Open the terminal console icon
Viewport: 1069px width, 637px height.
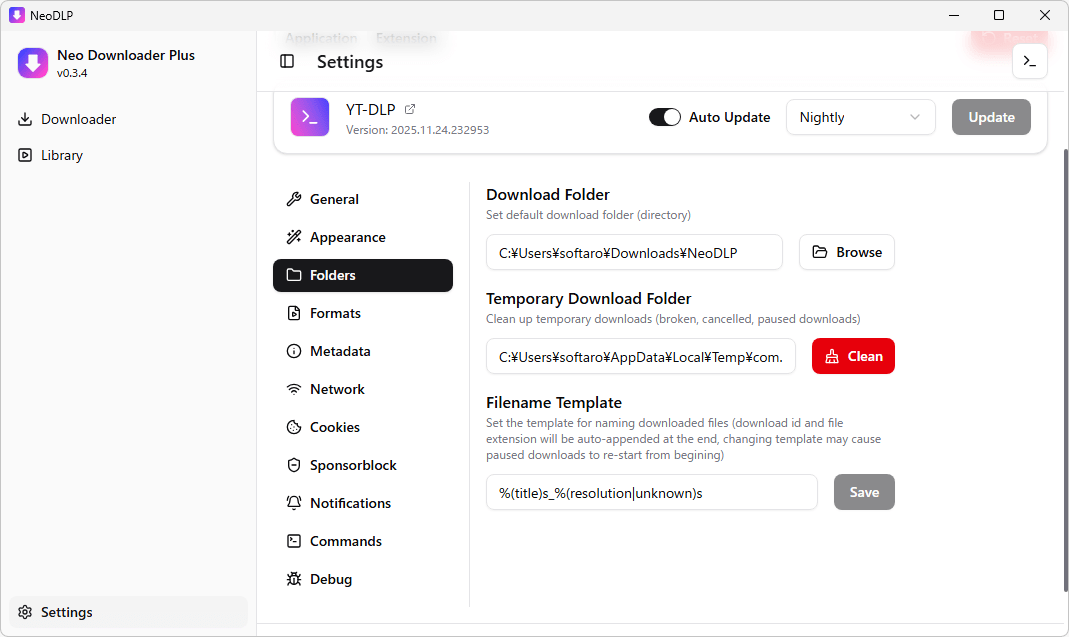(1029, 62)
